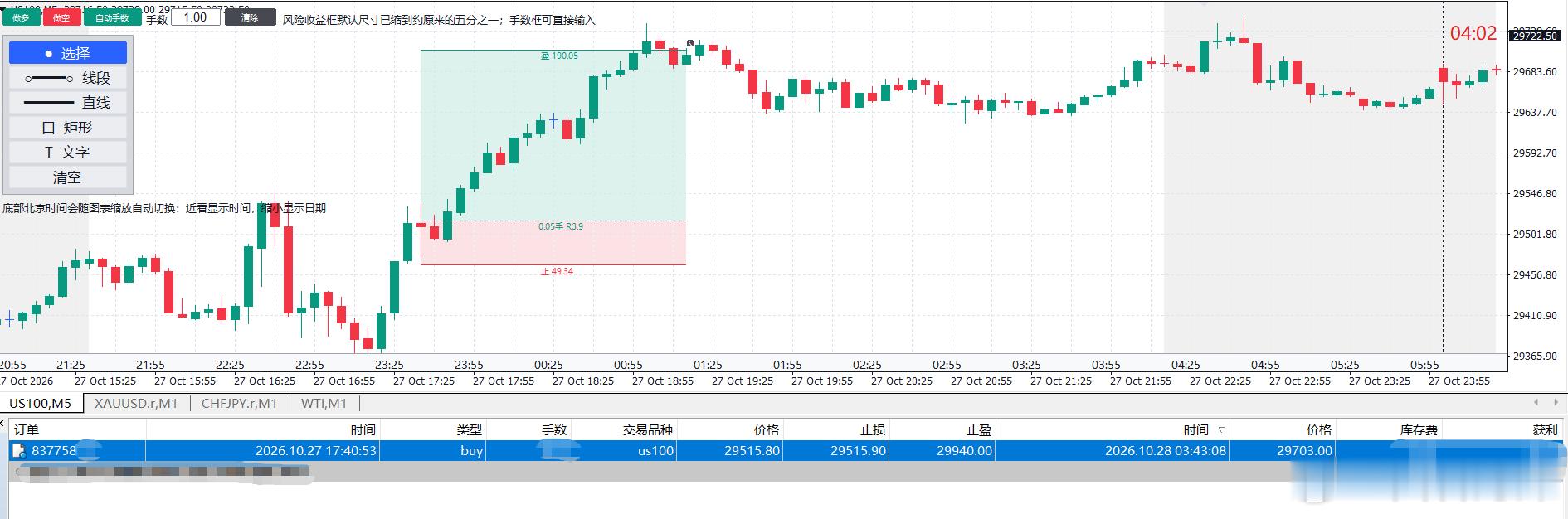The image size is (1568, 519).
Task: Sort by the 止损 stop loss column header
Action: [x=836, y=429]
